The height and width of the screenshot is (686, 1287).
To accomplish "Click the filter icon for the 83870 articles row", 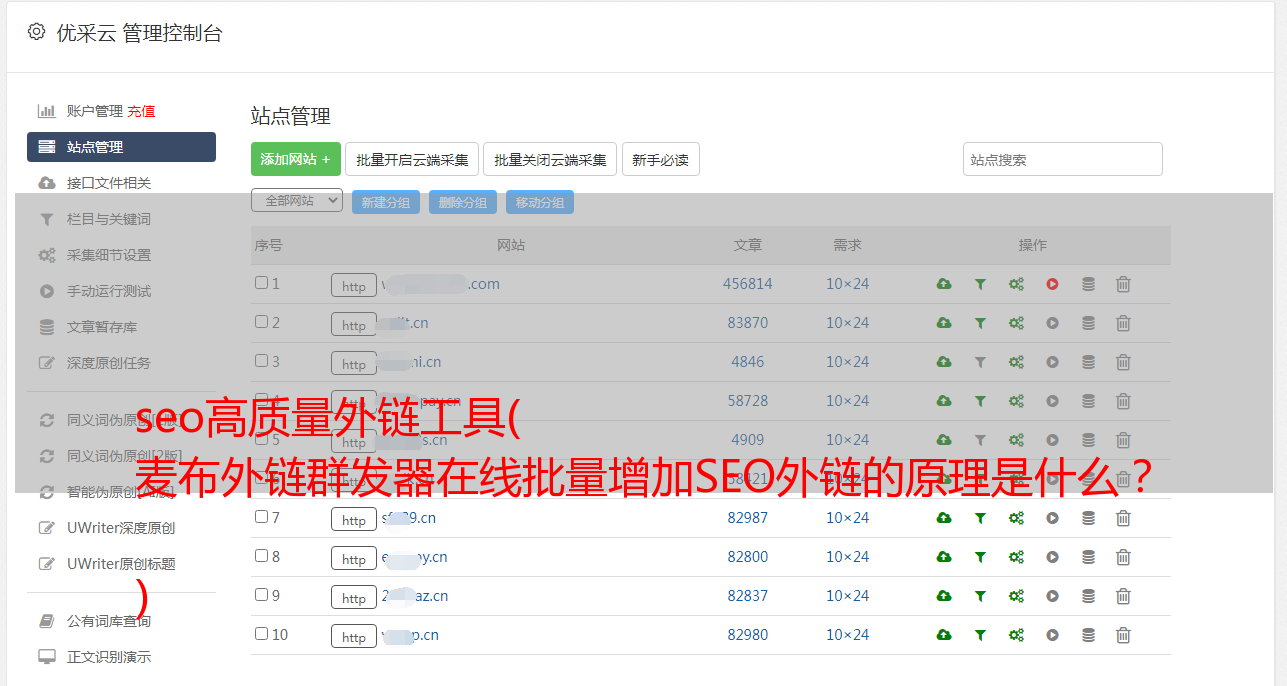I will pyautogui.click(x=980, y=323).
